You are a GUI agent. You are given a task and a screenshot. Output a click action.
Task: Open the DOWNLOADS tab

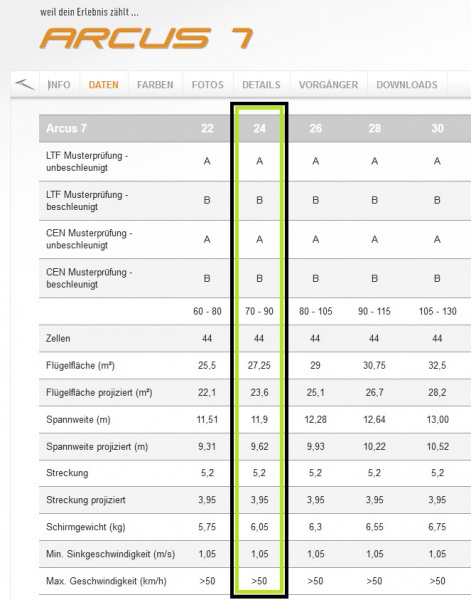(x=407, y=85)
